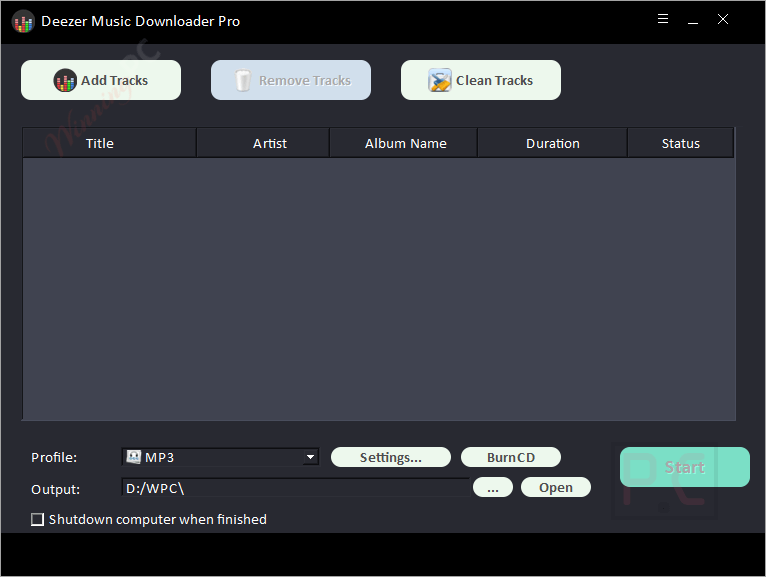Click the Burn CD button
This screenshot has width=766, height=577.
coord(511,457)
